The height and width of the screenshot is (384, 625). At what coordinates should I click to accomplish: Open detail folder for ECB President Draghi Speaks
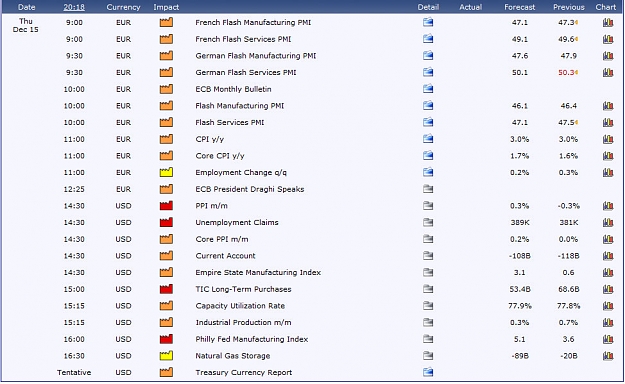point(428,189)
